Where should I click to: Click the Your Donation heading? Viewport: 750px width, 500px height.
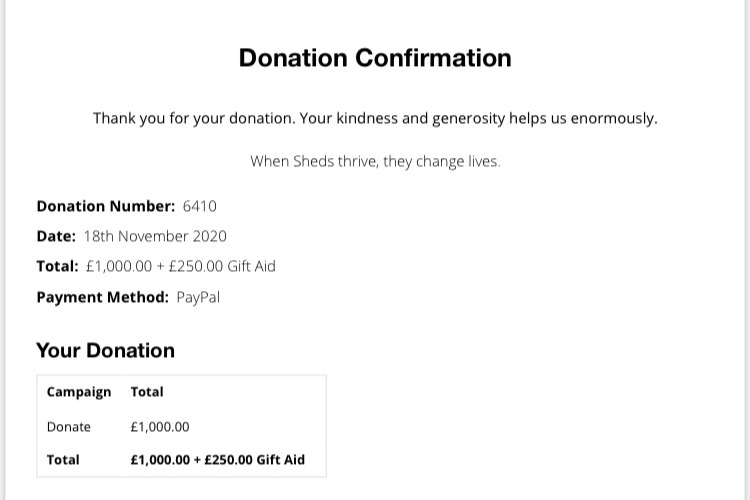pyautogui.click(x=105, y=350)
